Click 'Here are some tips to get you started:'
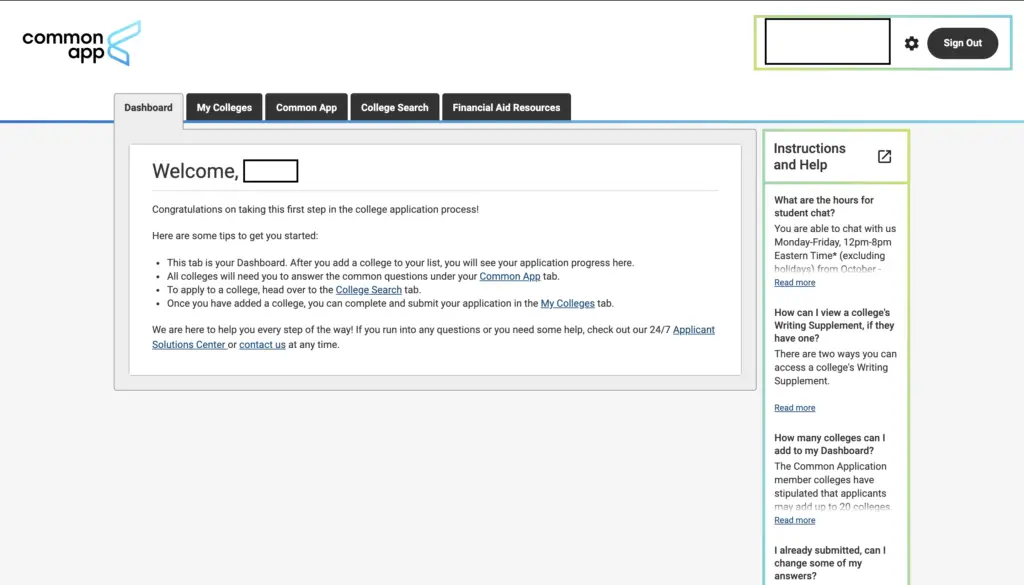This screenshot has width=1024, height=585. pyautogui.click(x=235, y=236)
